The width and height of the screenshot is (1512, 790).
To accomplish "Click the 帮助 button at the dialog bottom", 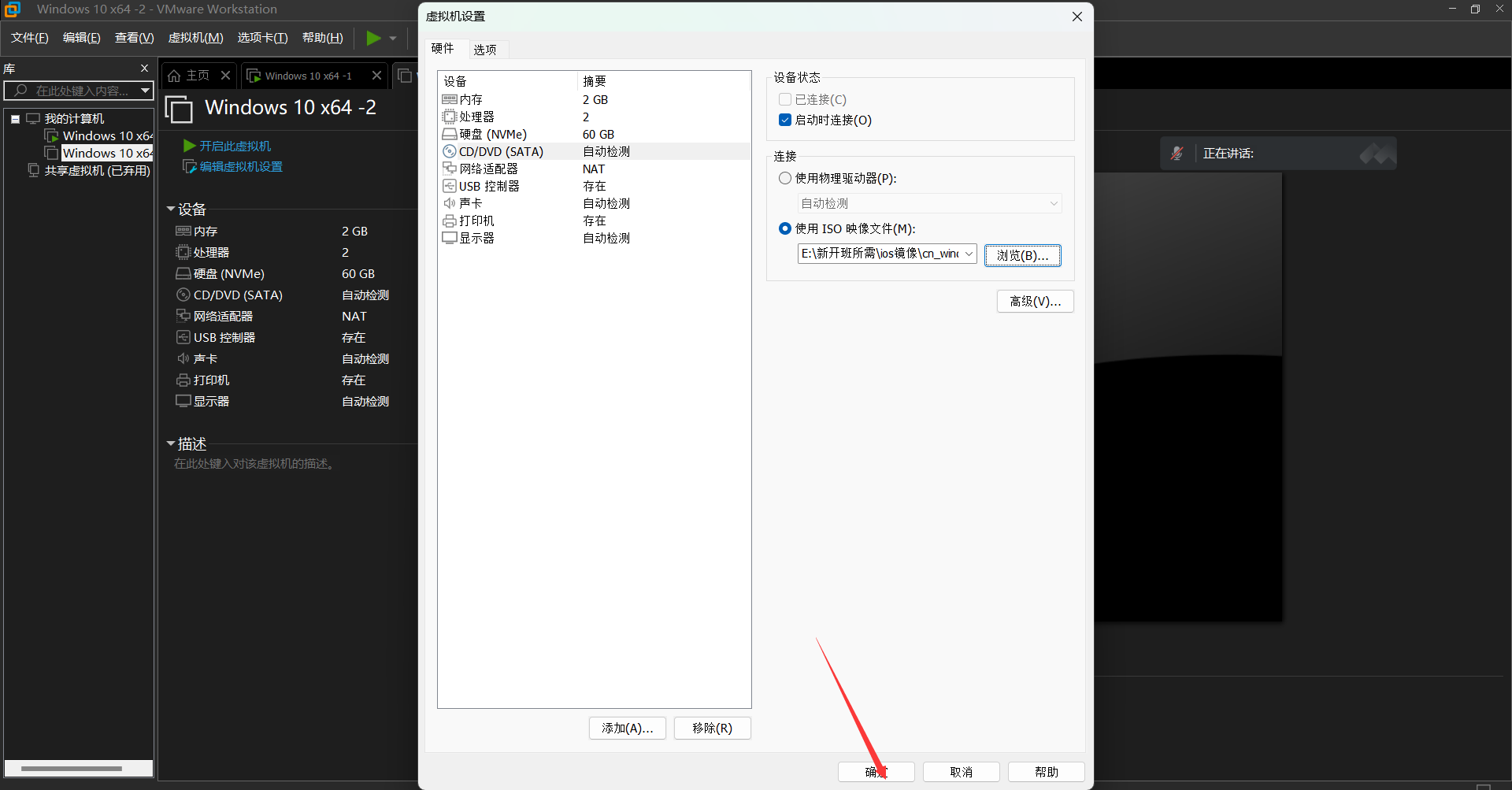I will [1047, 772].
